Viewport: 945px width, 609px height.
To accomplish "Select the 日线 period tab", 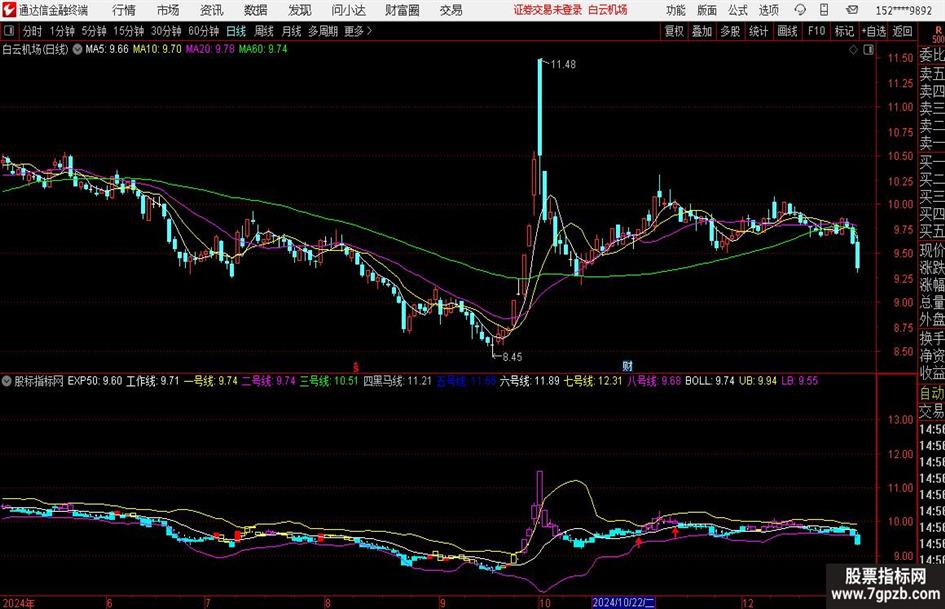I will coord(236,31).
